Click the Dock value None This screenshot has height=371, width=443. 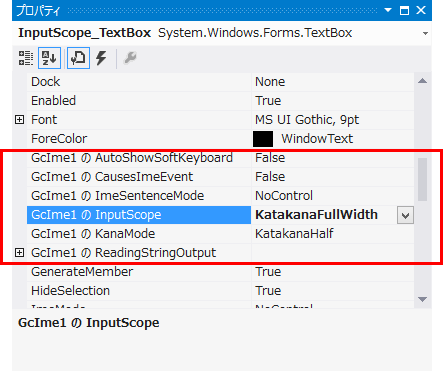coord(270,82)
